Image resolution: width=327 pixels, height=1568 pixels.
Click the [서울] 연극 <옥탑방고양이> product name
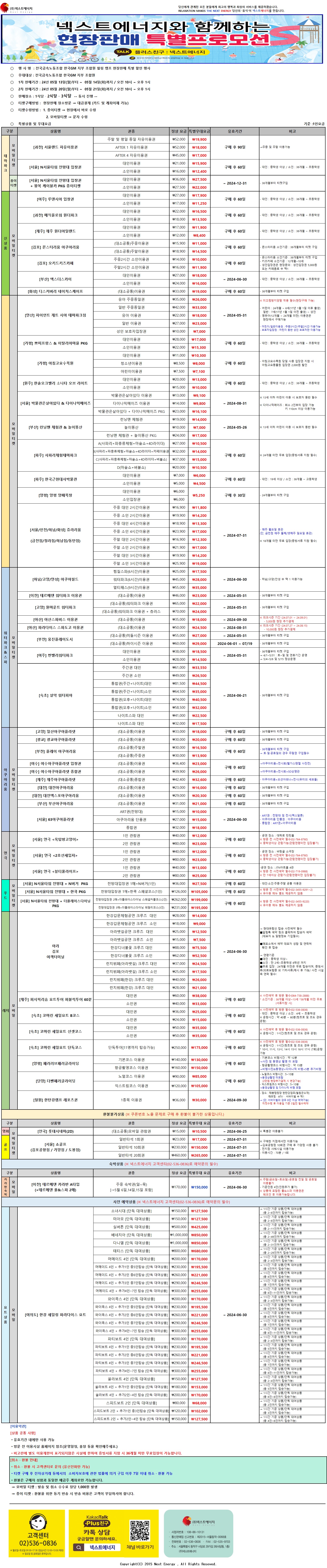point(55,839)
